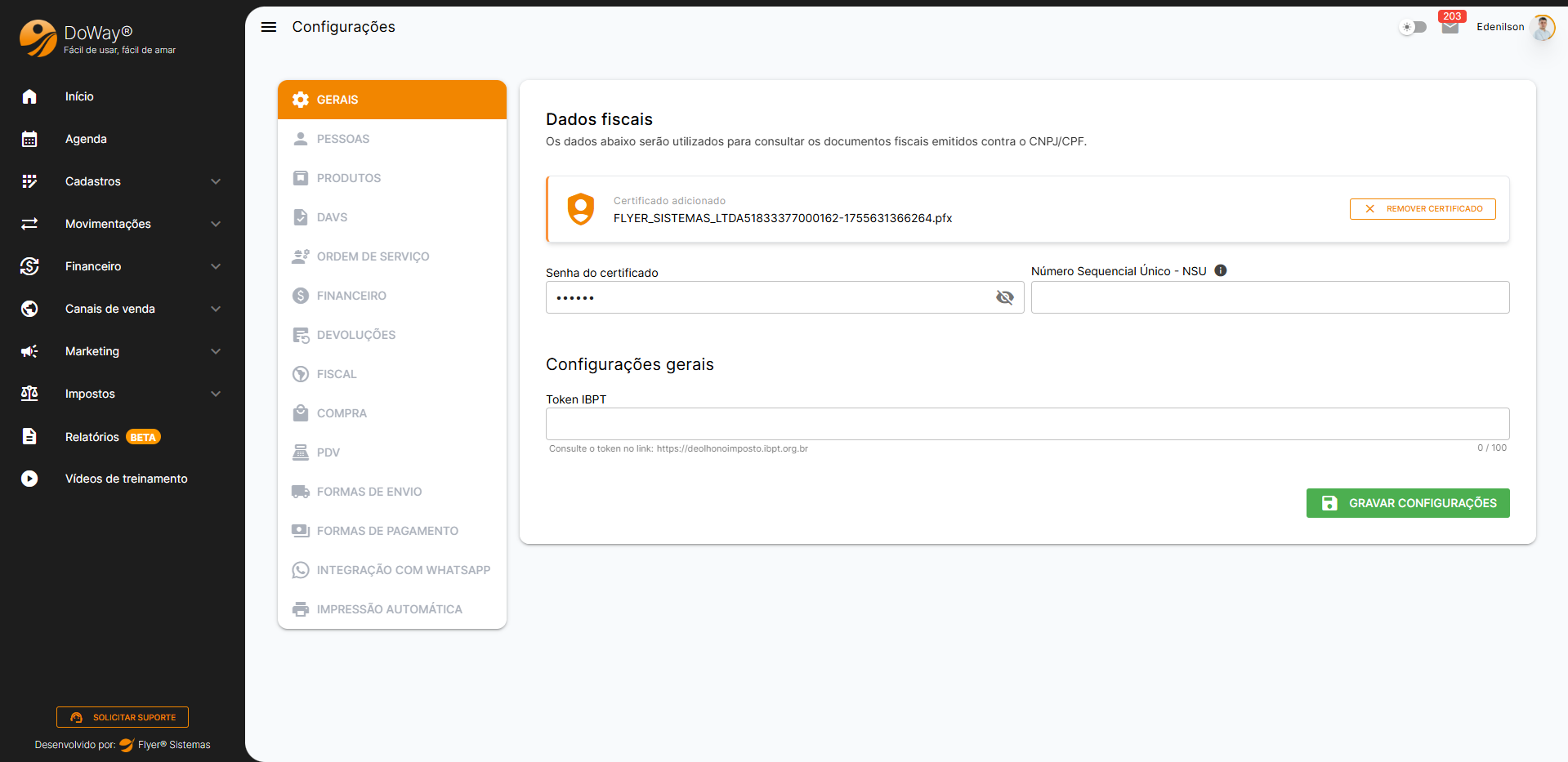Click the NSU info icon
The width and height of the screenshot is (1568, 762).
[x=1220, y=271]
